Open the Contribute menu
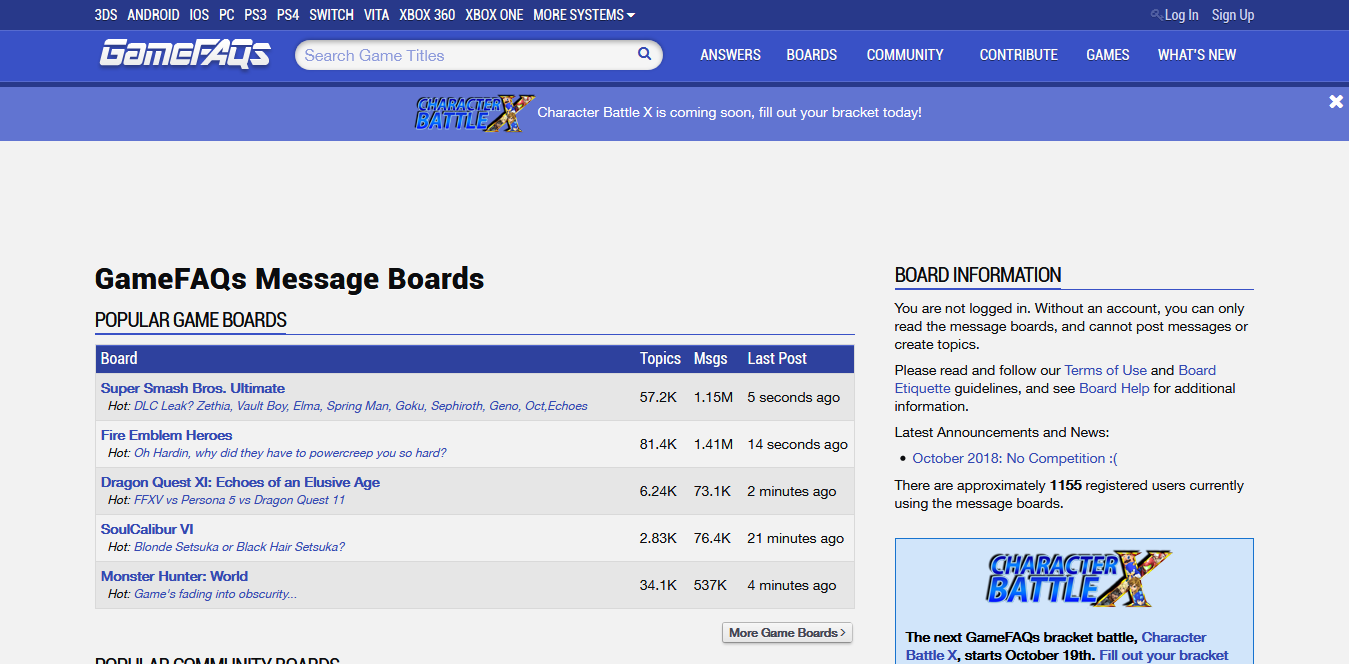The height and width of the screenshot is (664, 1349). click(x=1019, y=55)
